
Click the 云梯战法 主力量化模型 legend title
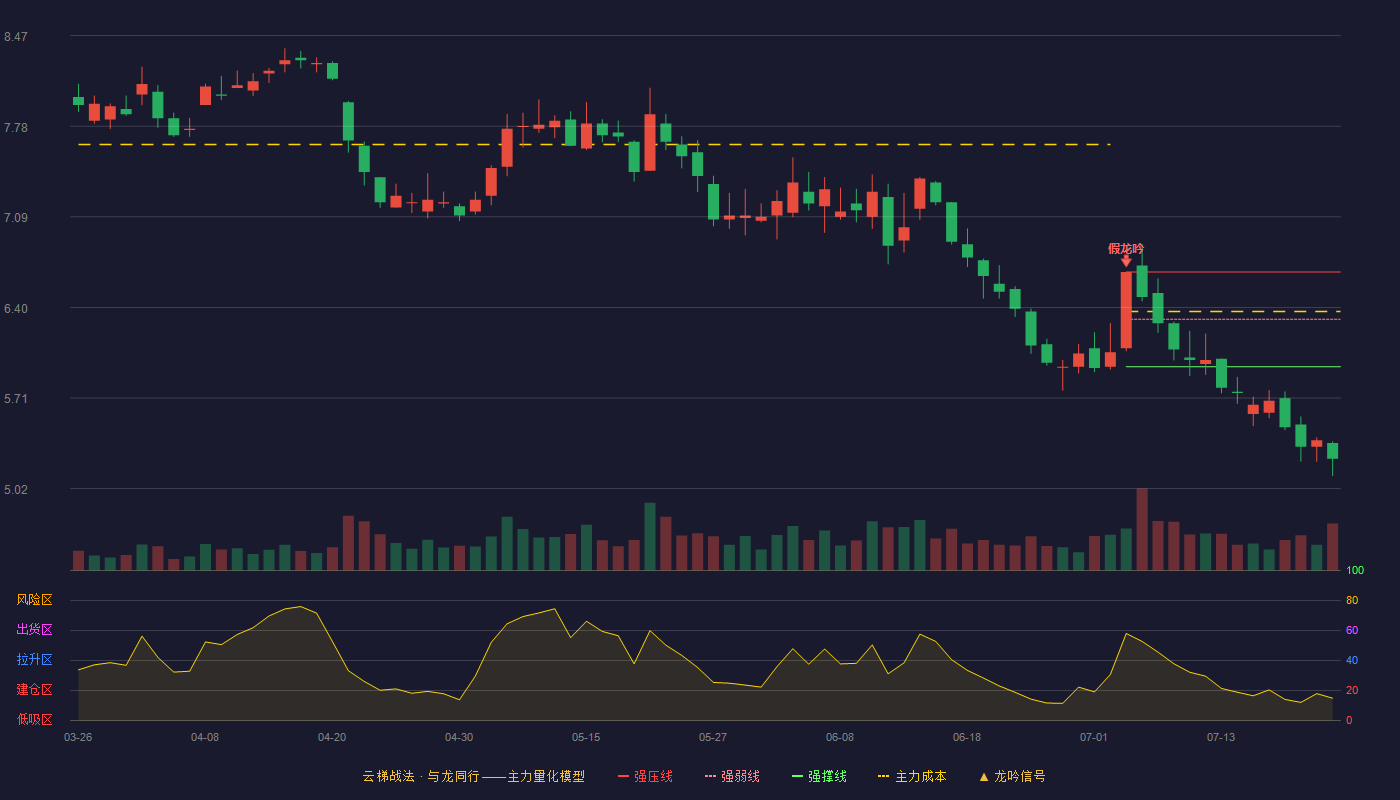click(473, 776)
